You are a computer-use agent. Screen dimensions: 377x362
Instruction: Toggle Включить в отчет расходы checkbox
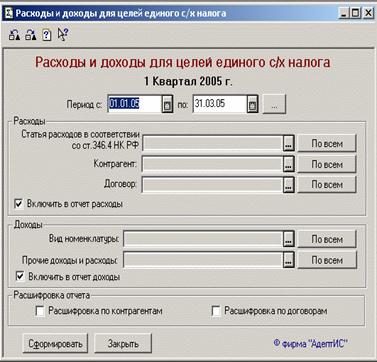[18, 204]
